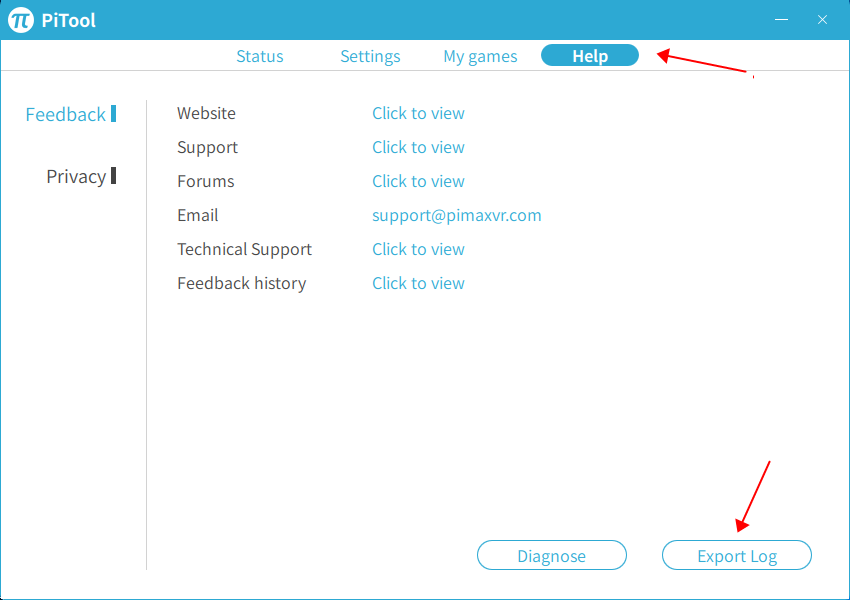Open the Settings tab
Screen dimensions: 850x600
tap(370, 56)
